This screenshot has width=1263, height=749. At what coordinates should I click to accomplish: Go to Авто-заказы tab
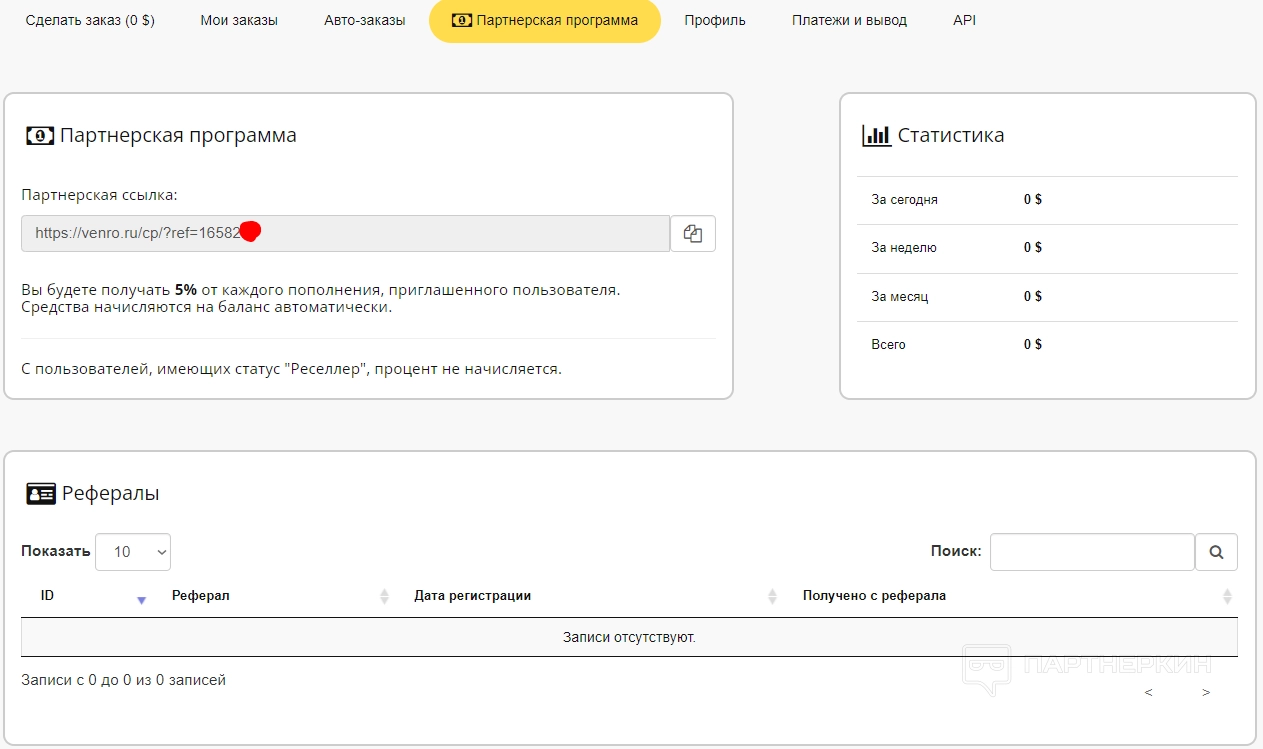click(x=365, y=20)
